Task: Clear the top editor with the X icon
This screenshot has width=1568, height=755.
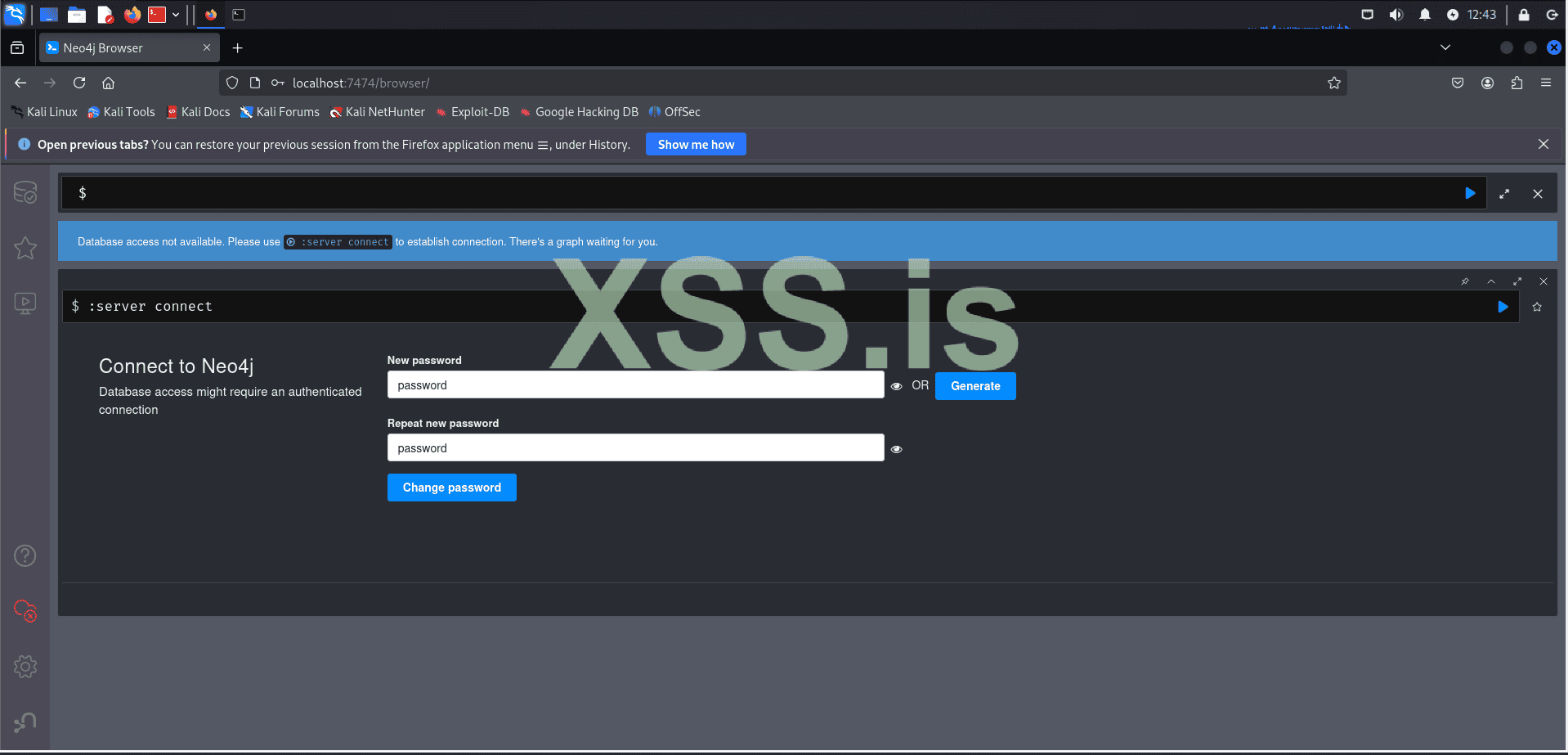Action: click(1538, 194)
